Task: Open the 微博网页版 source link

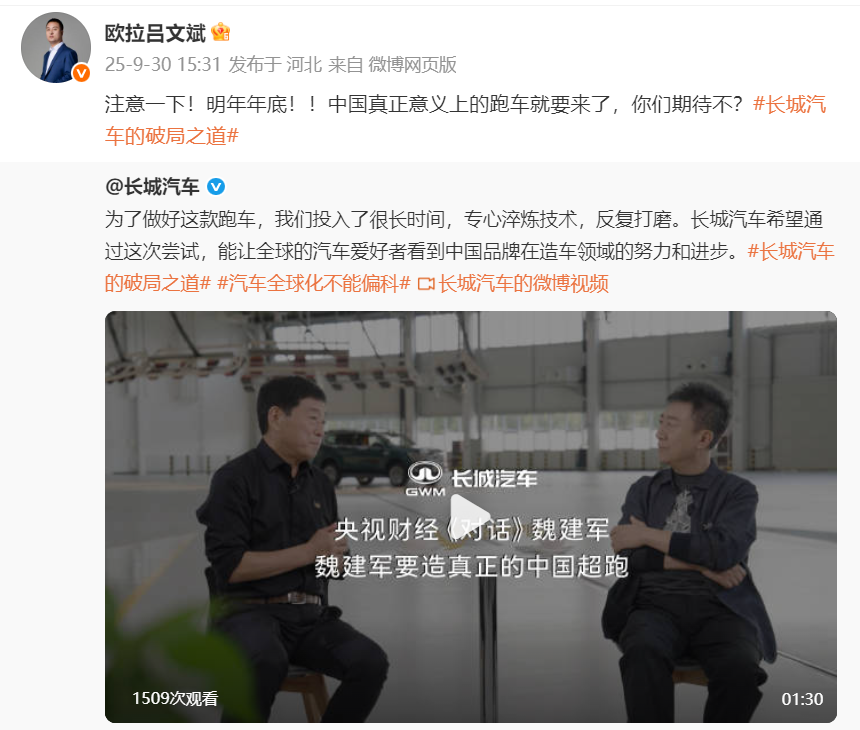Action: click(412, 65)
